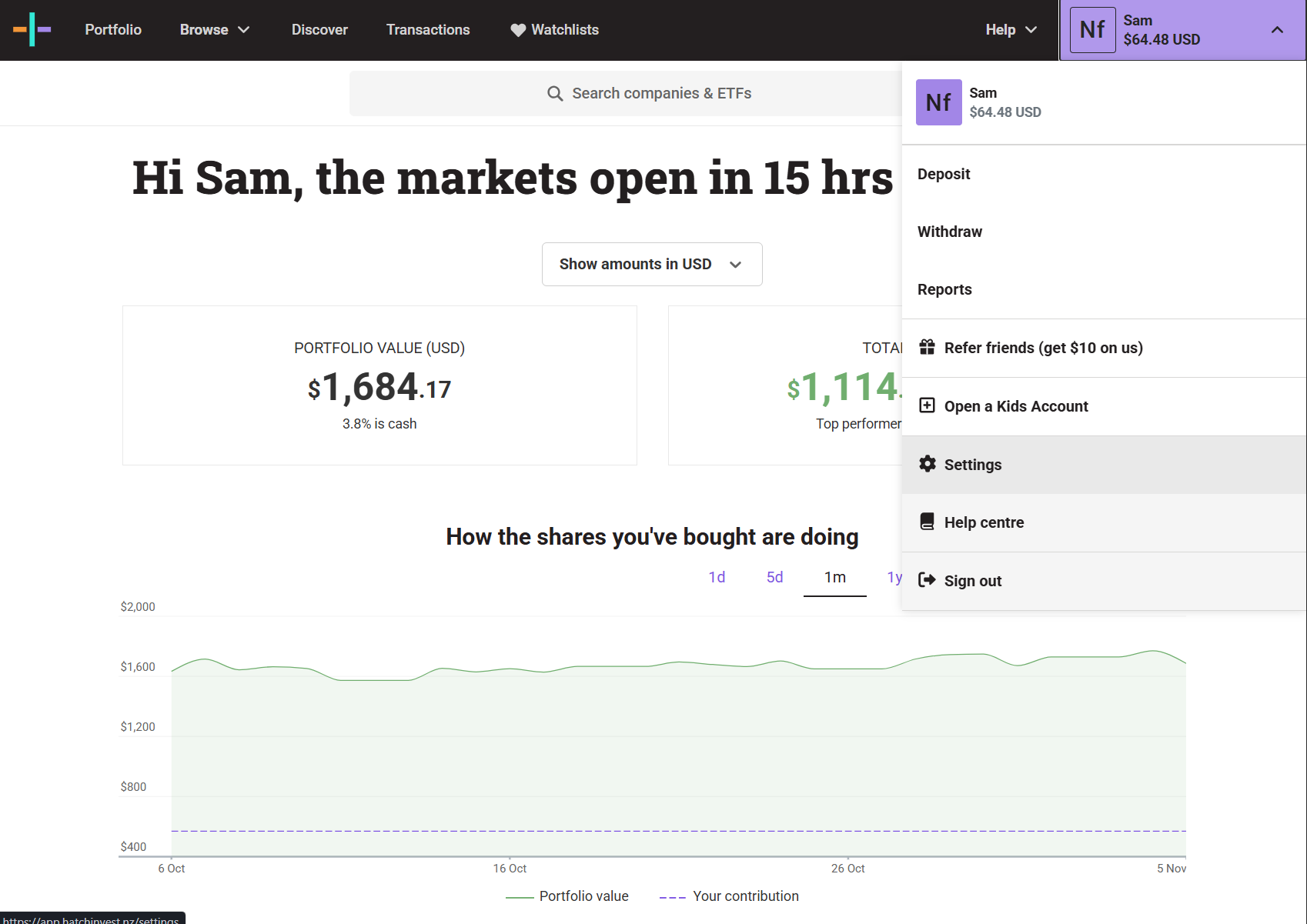The height and width of the screenshot is (924, 1307).
Task: Expand the Help menu chevron
Action: pos(1031,30)
